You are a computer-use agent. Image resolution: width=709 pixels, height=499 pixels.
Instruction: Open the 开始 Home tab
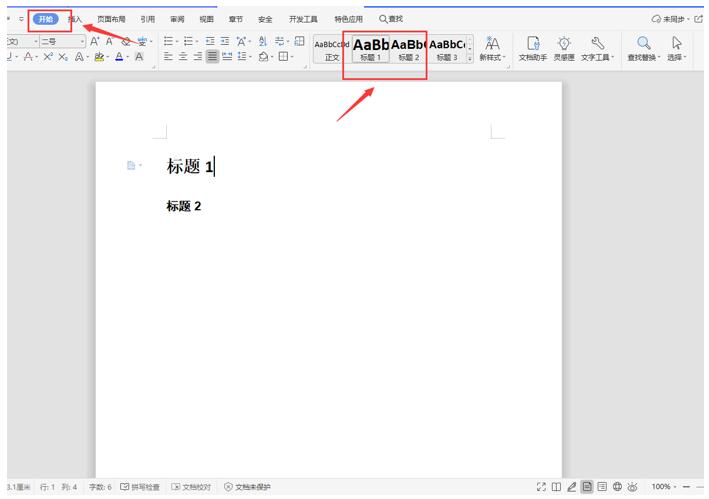pos(46,19)
